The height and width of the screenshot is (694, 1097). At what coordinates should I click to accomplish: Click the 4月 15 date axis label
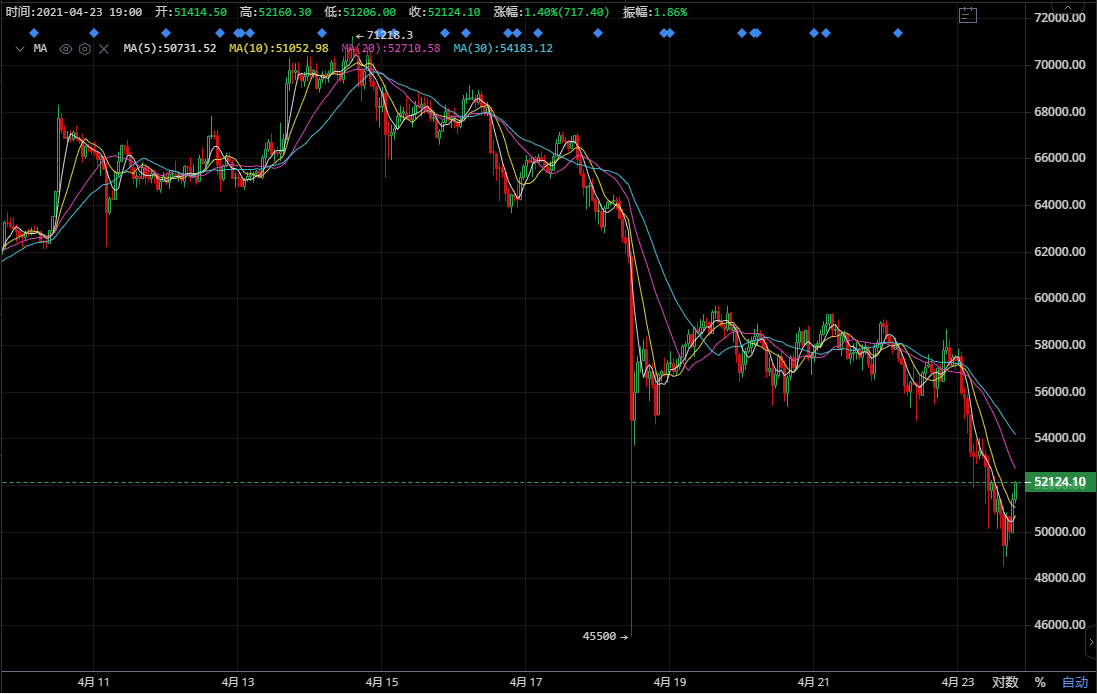[382, 682]
